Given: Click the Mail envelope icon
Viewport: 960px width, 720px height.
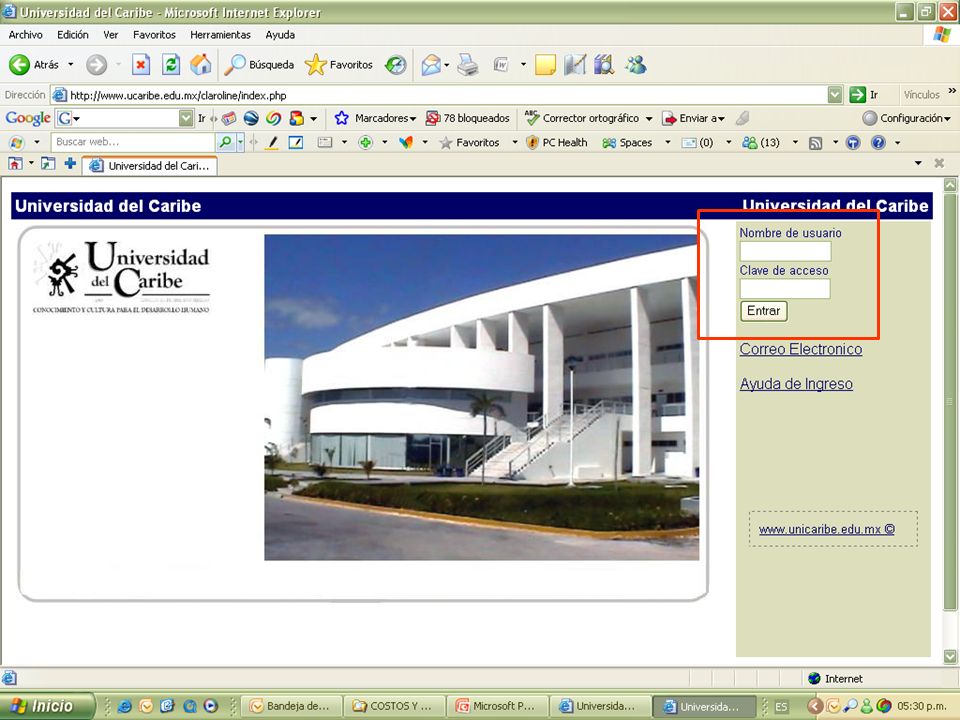Looking at the screenshot, I should pyautogui.click(x=431, y=64).
